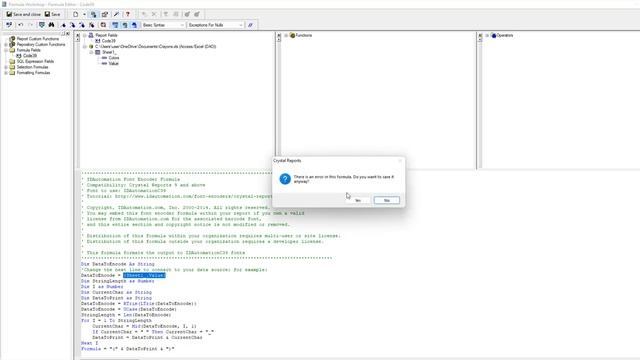Collapse the Sheet1_ table node

(91, 52)
